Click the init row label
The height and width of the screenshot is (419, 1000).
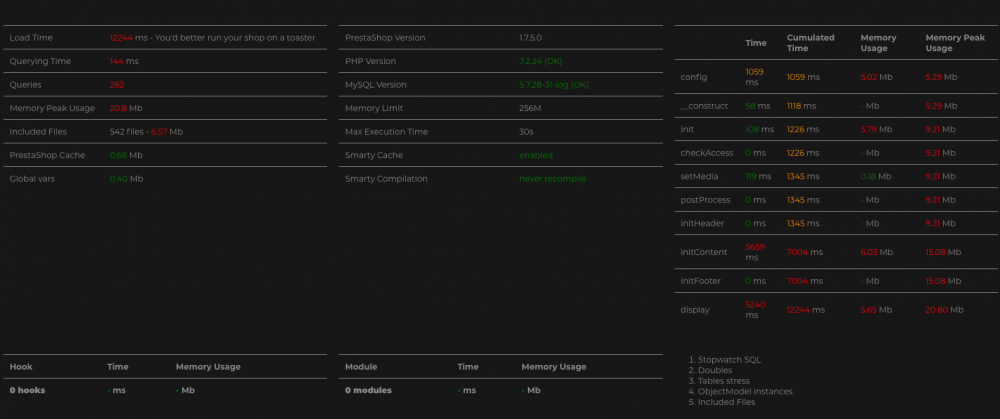click(688, 129)
